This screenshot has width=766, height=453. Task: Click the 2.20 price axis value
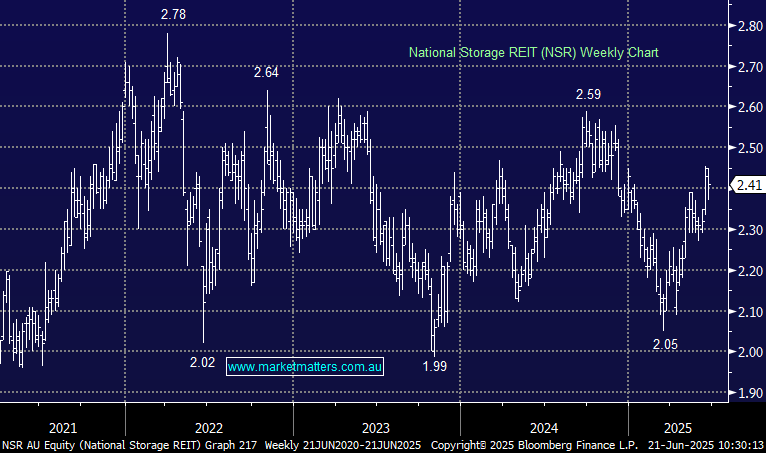click(x=750, y=271)
